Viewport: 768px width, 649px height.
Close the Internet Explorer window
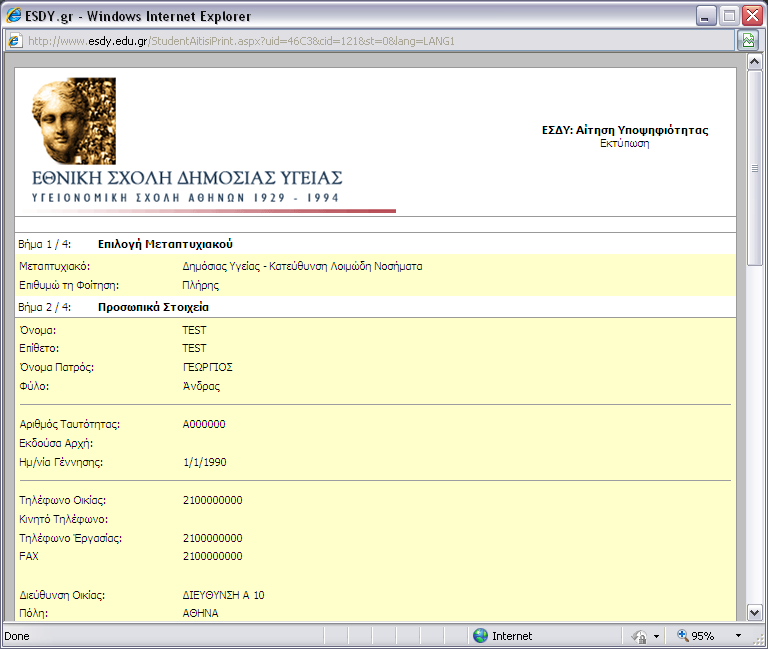tap(752, 16)
